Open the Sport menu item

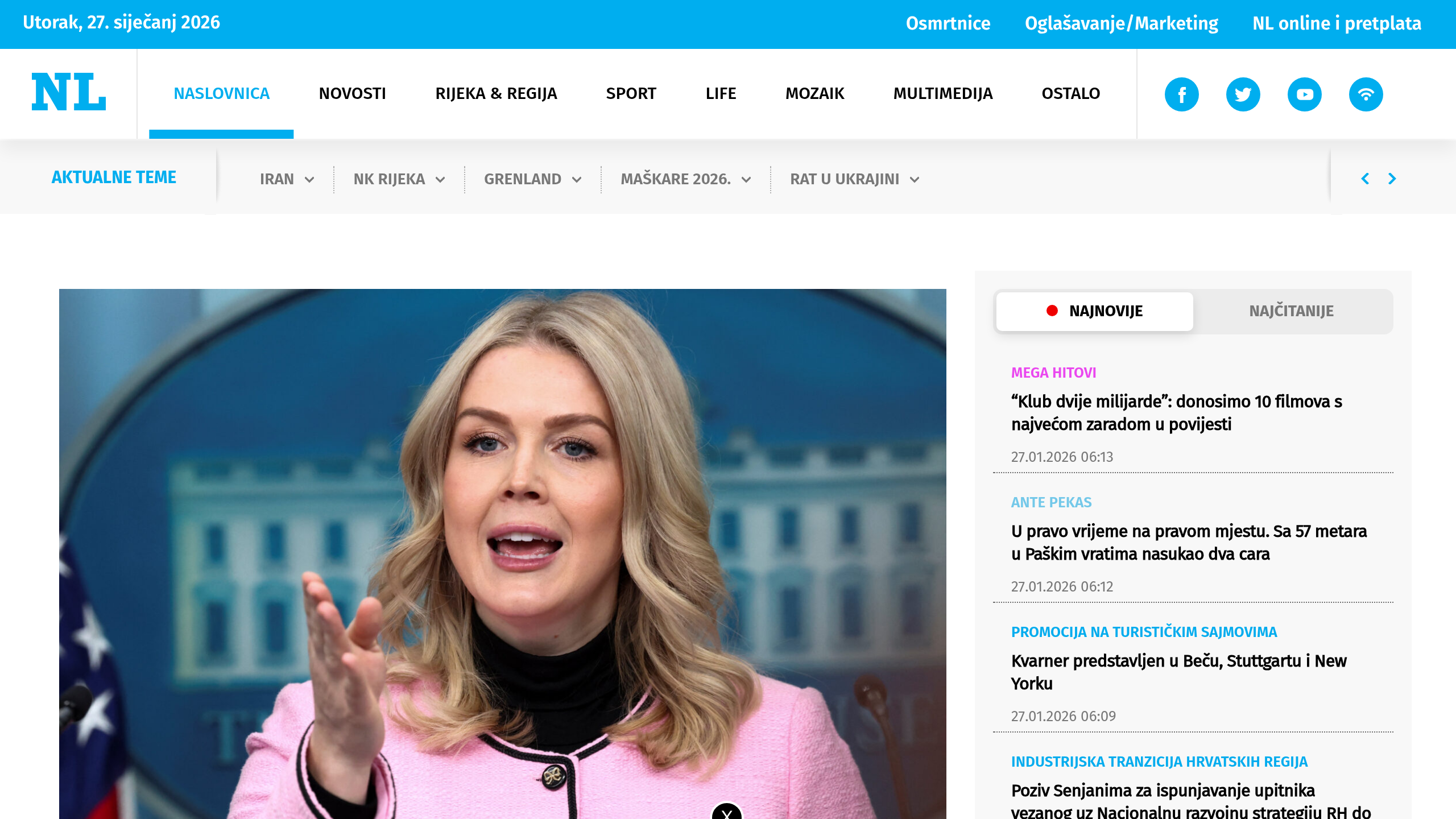pyautogui.click(x=631, y=93)
